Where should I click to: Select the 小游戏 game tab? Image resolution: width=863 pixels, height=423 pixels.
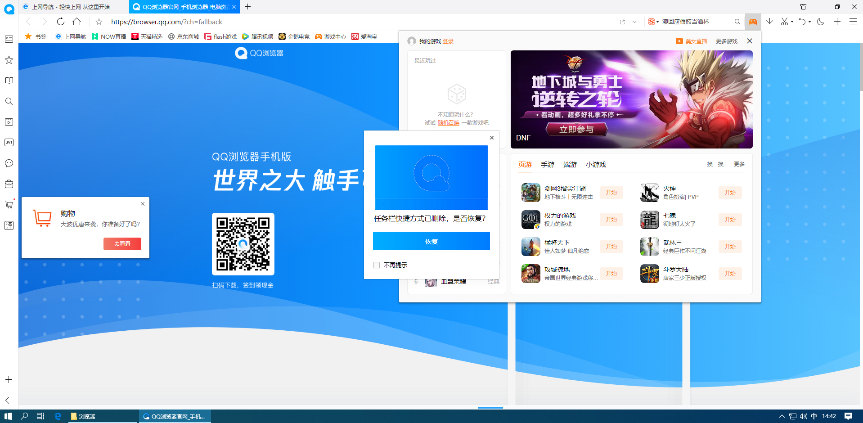tap(596, 164)
